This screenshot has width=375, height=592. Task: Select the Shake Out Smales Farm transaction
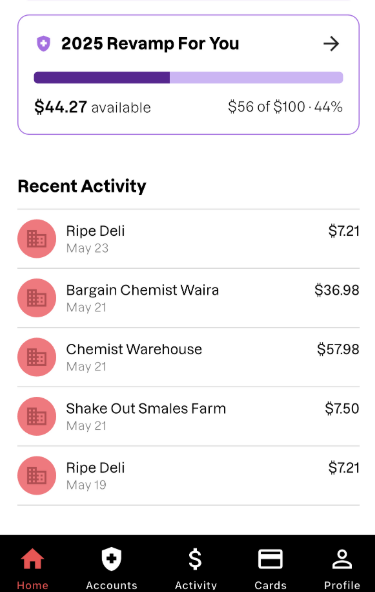(188, 416)
